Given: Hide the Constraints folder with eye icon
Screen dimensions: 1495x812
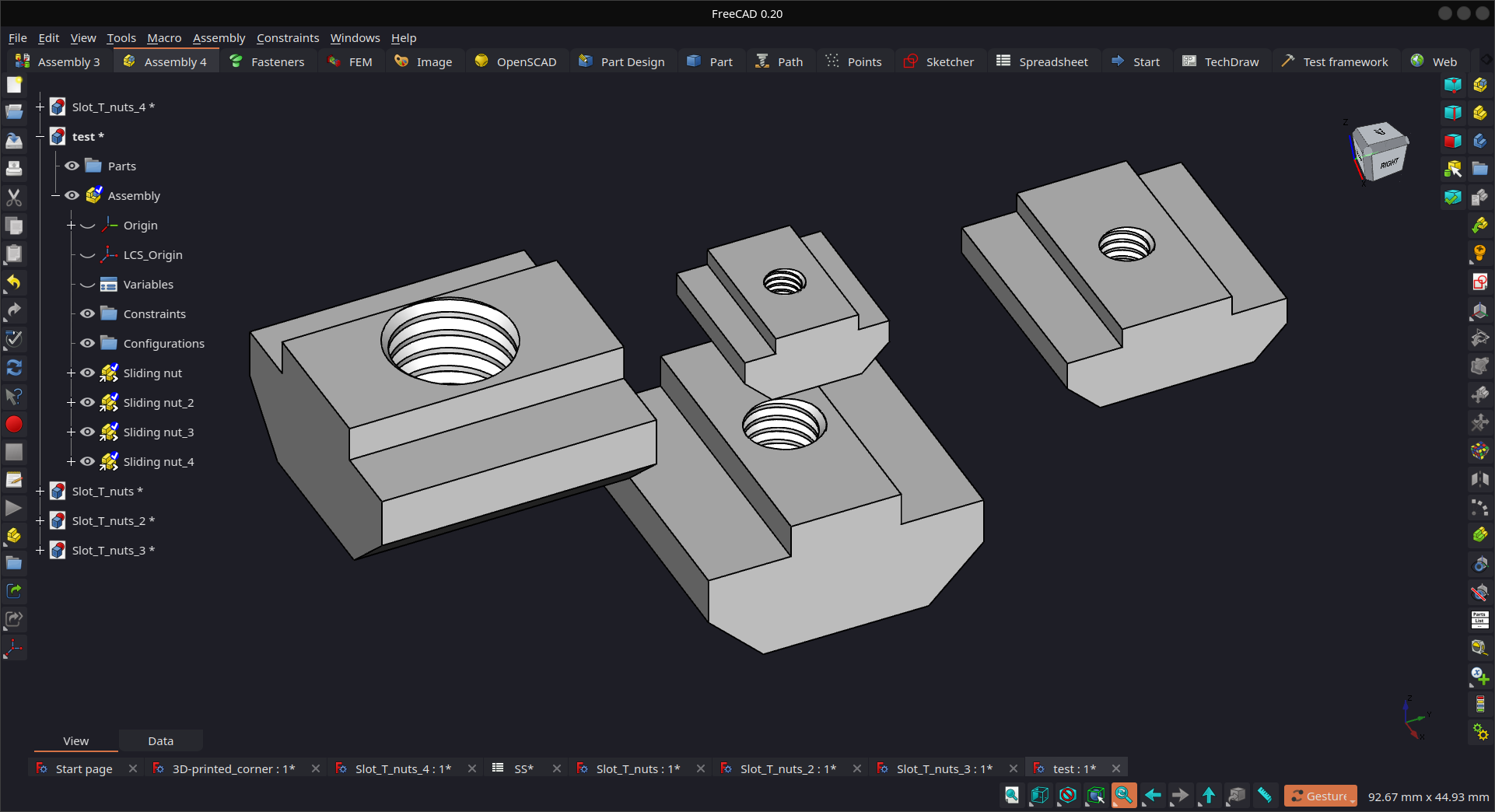Looking at the screenshot, I should point(88,313).
